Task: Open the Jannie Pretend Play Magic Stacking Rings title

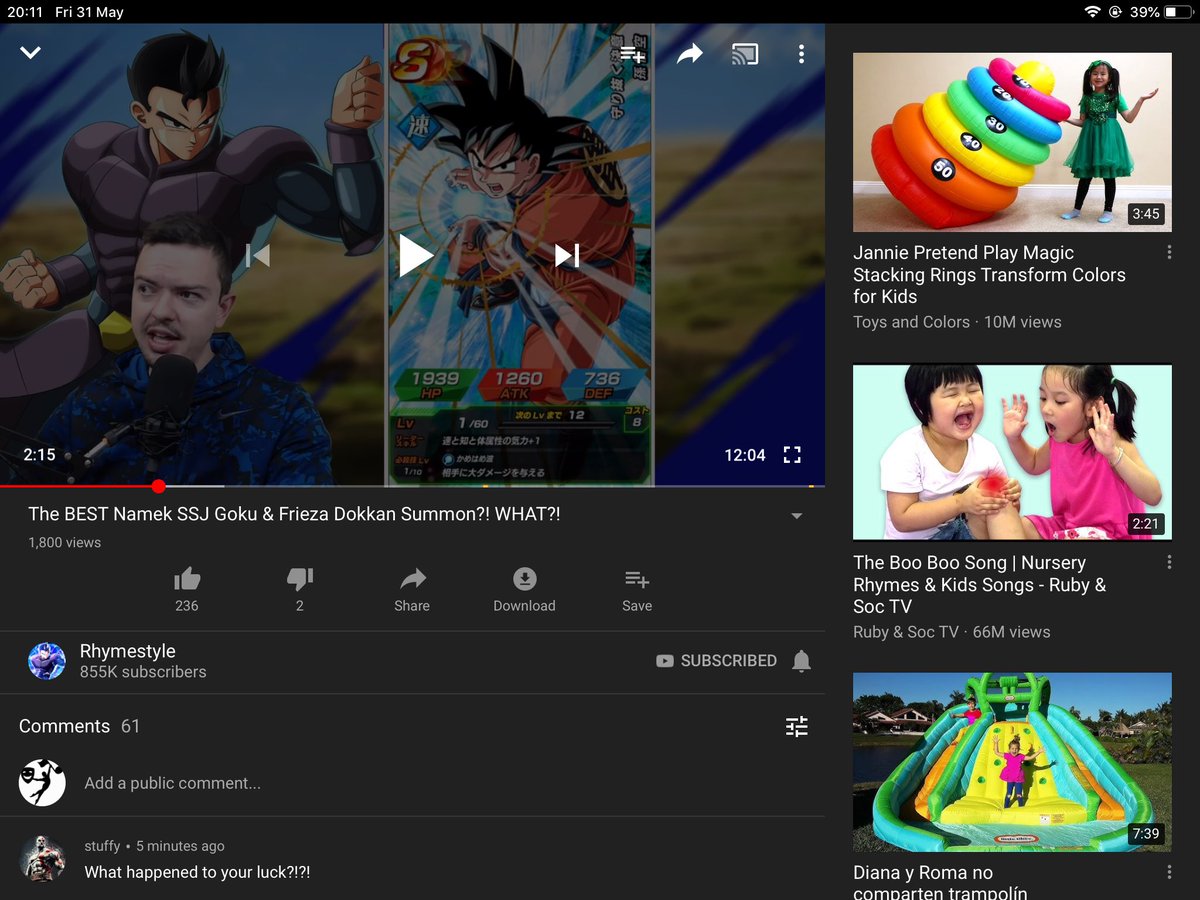Action: (x=989, y=275)
